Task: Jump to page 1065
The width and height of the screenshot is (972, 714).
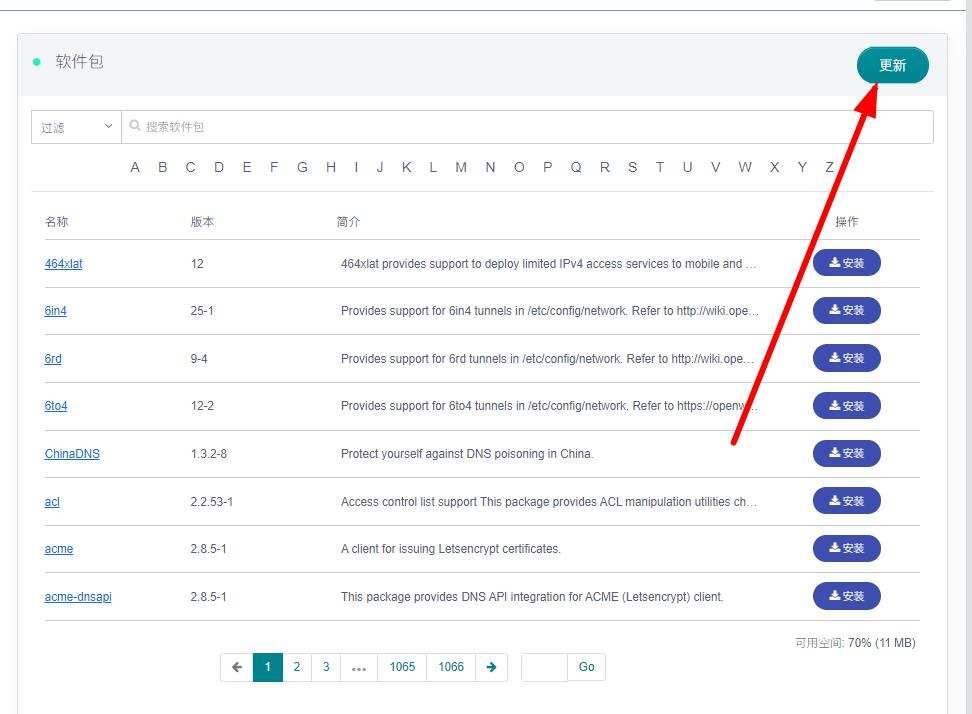Action: [402, 668]
